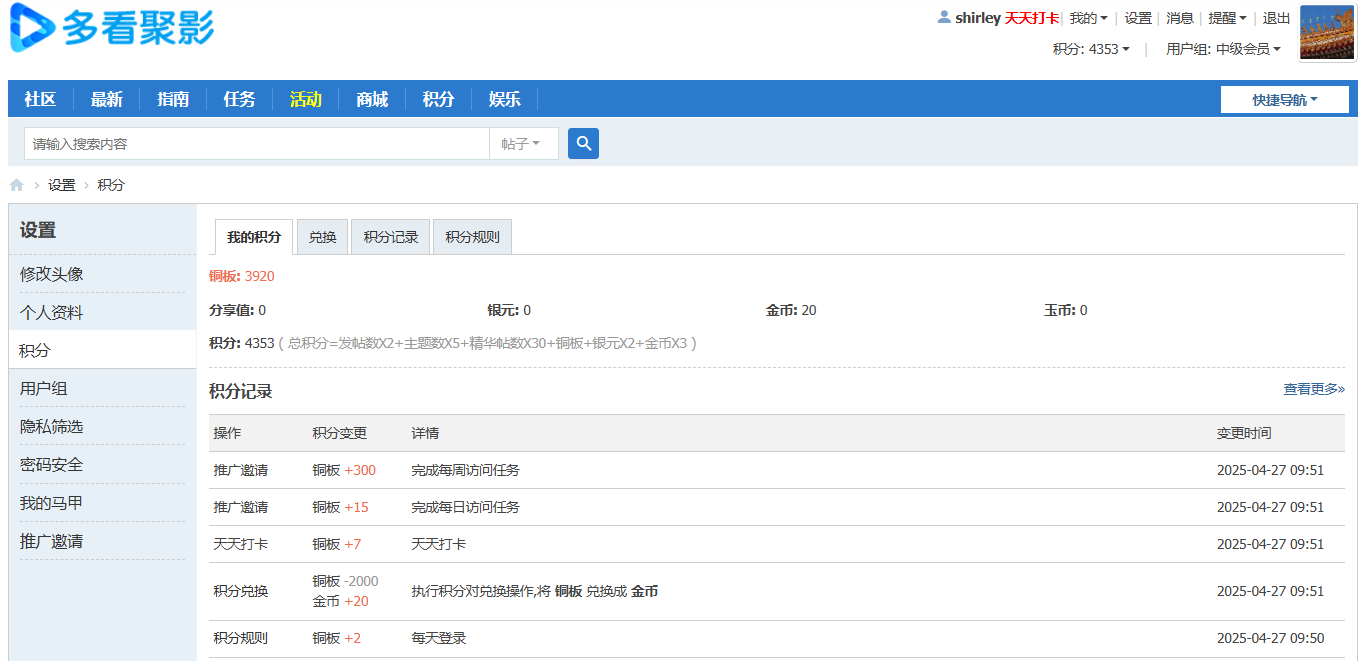The image size is (1360, 661).
Task: Switch to the 兑换 tab
Action: (322, 236)
